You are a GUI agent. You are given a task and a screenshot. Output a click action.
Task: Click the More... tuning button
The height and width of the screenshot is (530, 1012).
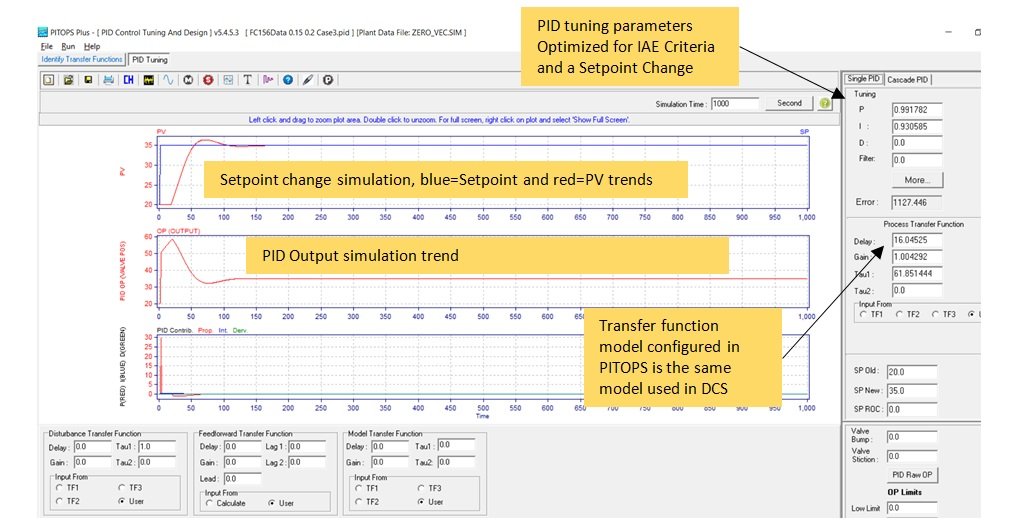(917, 180)
